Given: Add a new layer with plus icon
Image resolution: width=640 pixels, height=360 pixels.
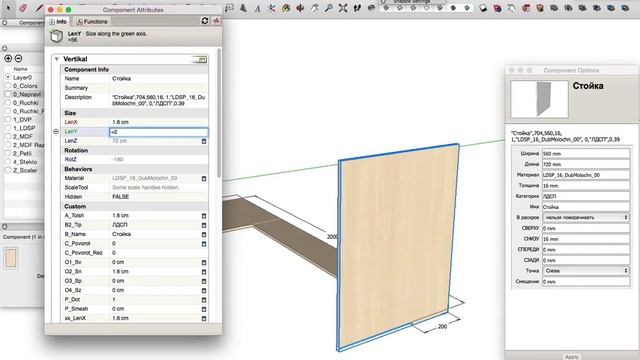Looking at the screenshot, I should [8, 59].
